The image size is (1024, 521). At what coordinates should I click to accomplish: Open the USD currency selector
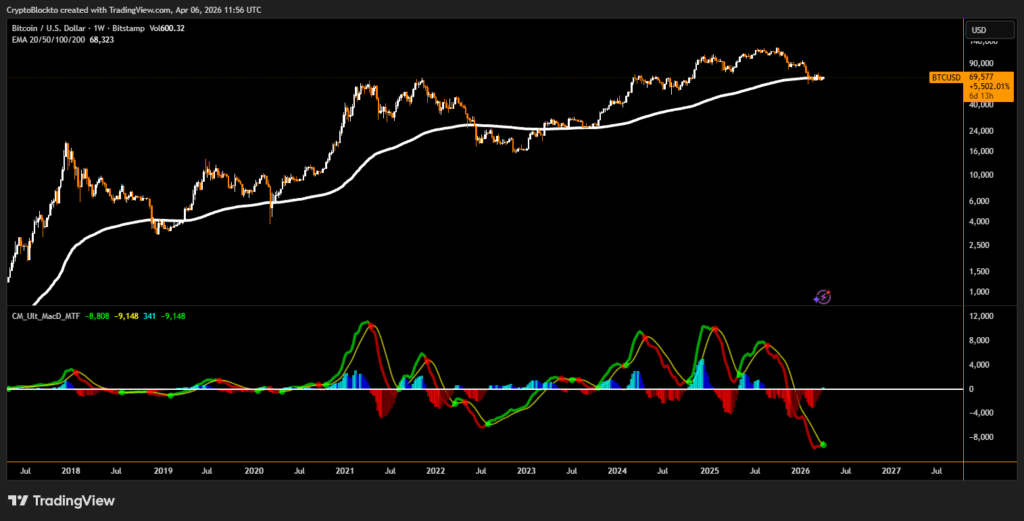click(978, 30)
